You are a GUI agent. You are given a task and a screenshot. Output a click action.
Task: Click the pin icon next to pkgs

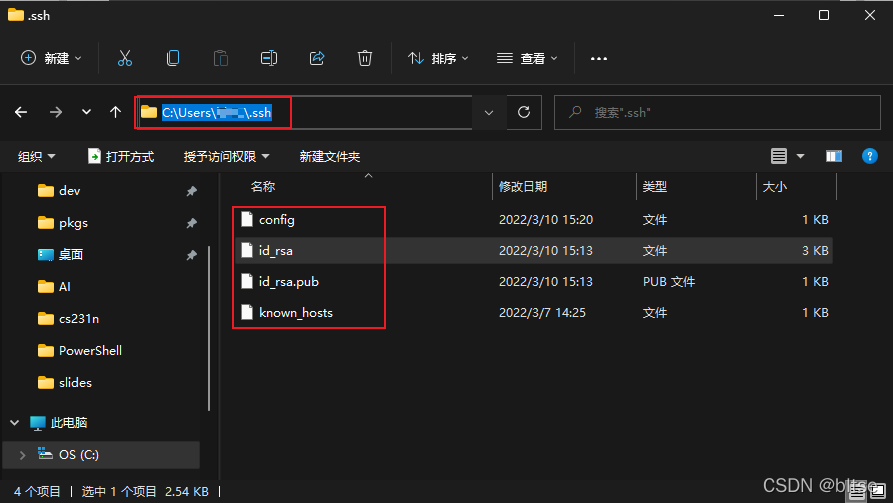[x=191, y=223]
